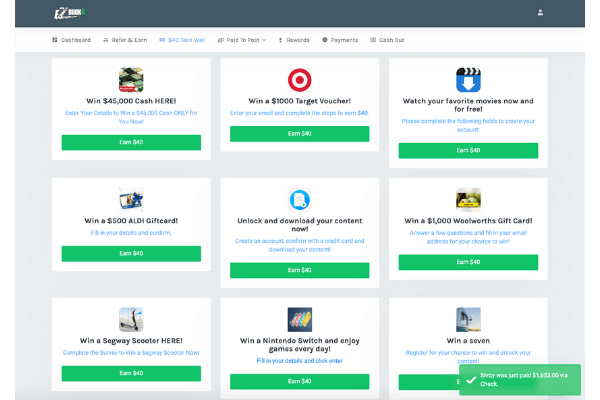Click the Segway scooter image
The height and width of the screenshot is (400, 600).
(131, 319)
